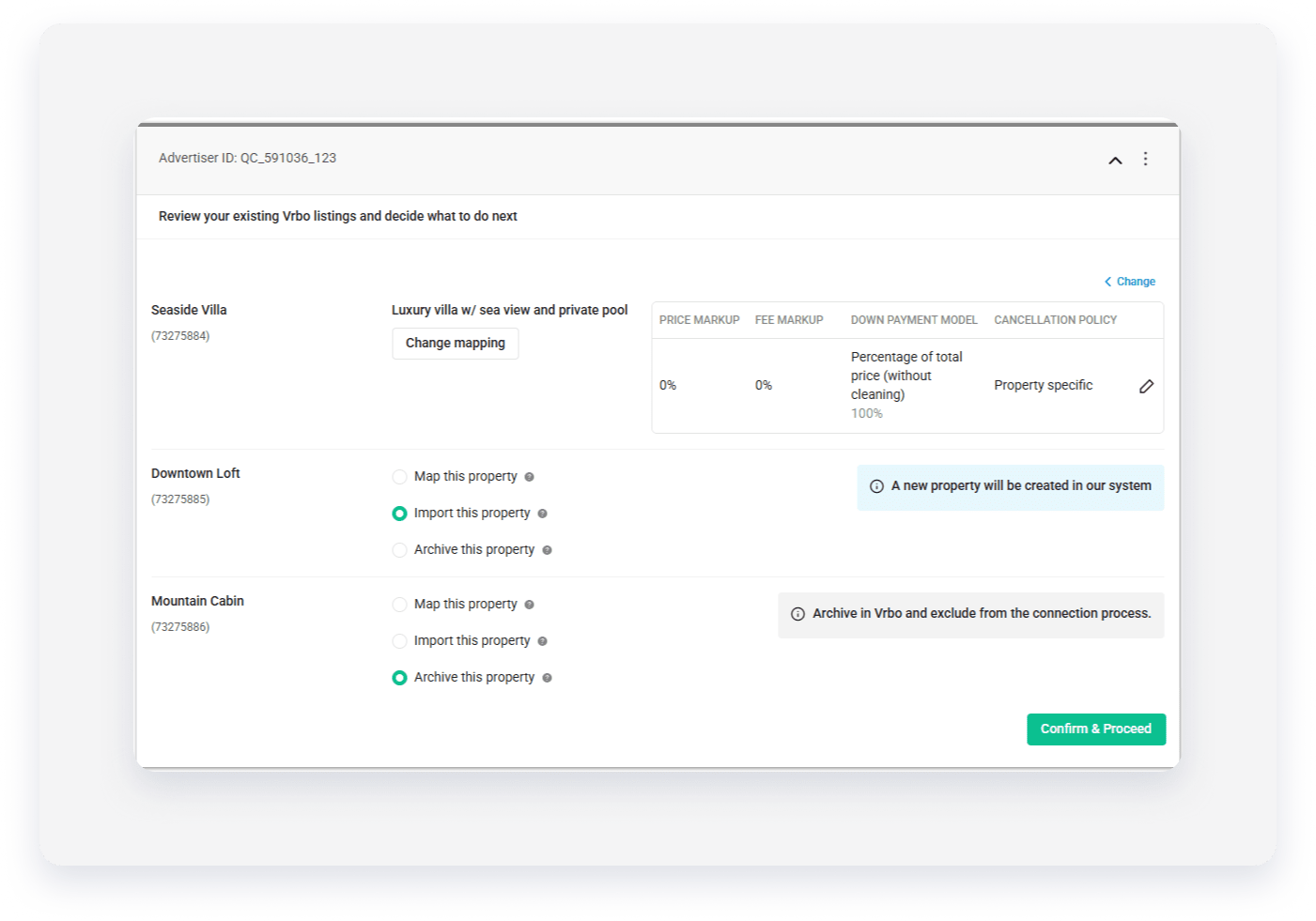This screenshot has height=921, width=1316.
Task: Click help icon beside Mountain Cabin Map option
Action: [529, 605]
